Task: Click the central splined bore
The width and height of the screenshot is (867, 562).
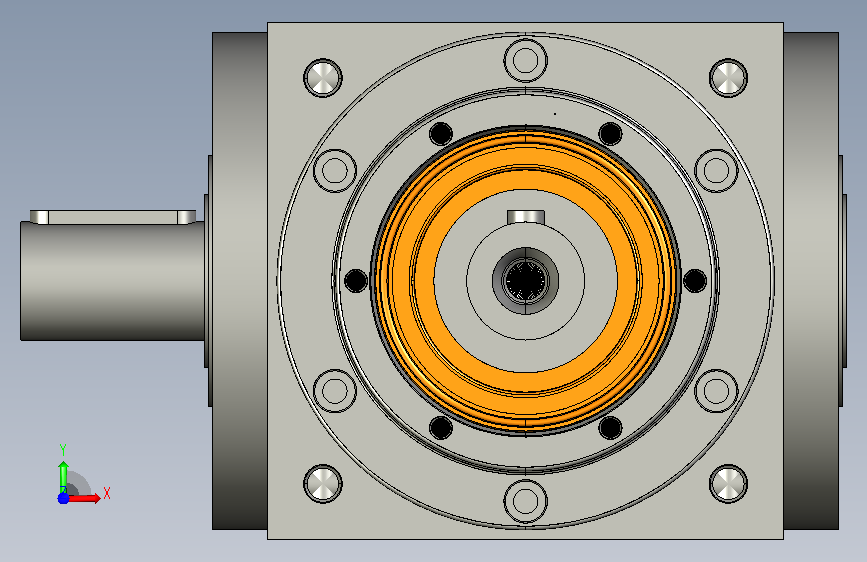Action: pyautogui.click(x=525, y=280)
